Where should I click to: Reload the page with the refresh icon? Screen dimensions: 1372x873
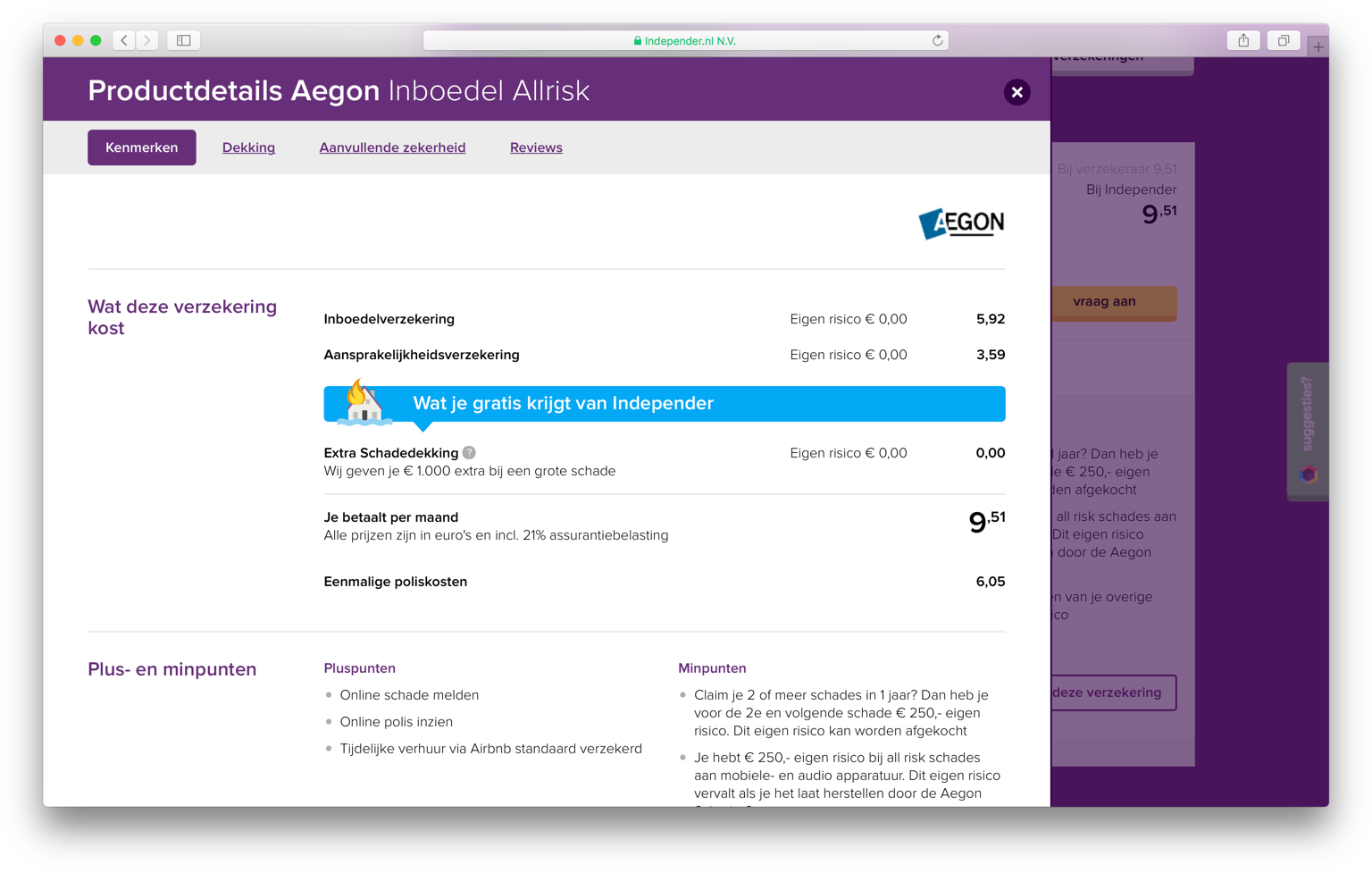(937, 40)
